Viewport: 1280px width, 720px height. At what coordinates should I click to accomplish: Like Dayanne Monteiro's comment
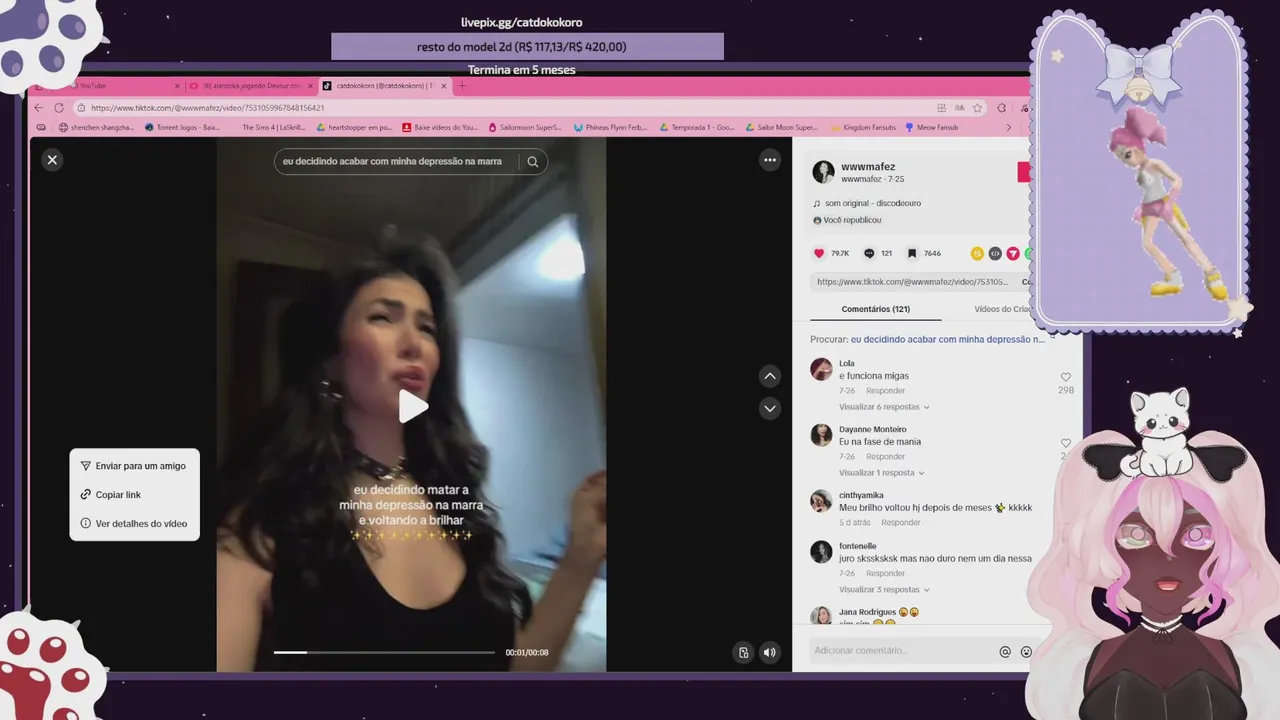1065,443
